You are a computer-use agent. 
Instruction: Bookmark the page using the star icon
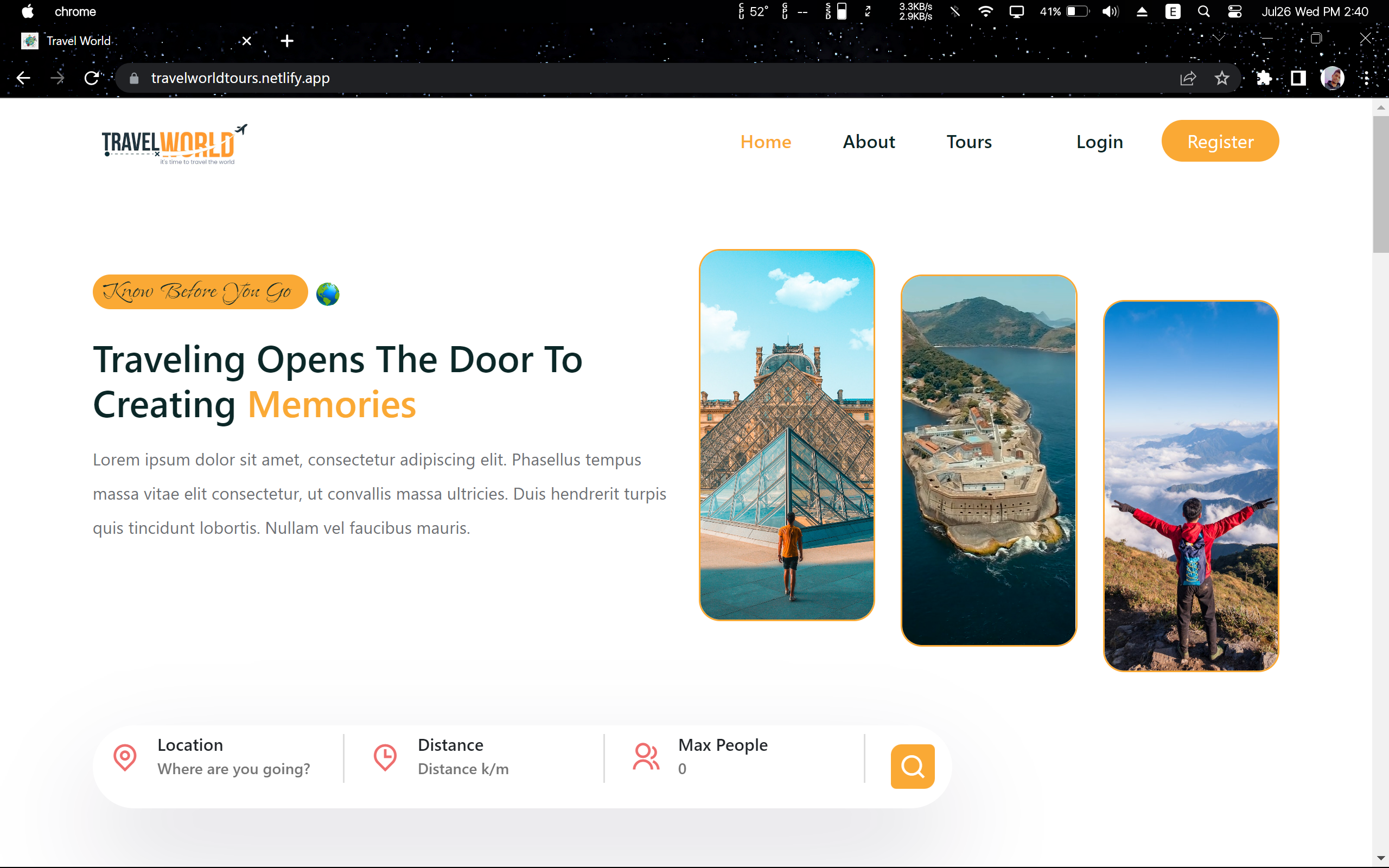coord(1222,78)
